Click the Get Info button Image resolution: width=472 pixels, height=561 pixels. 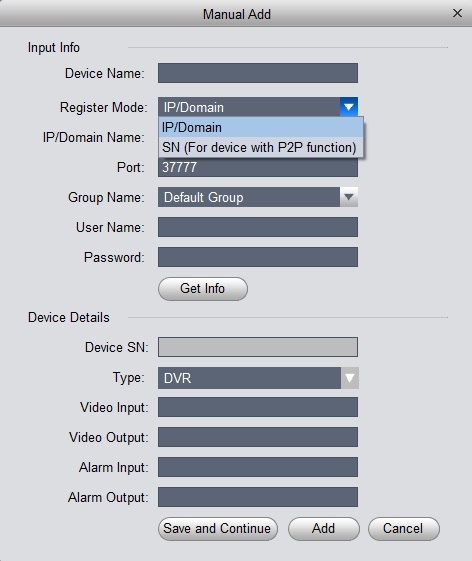[203, 288]
